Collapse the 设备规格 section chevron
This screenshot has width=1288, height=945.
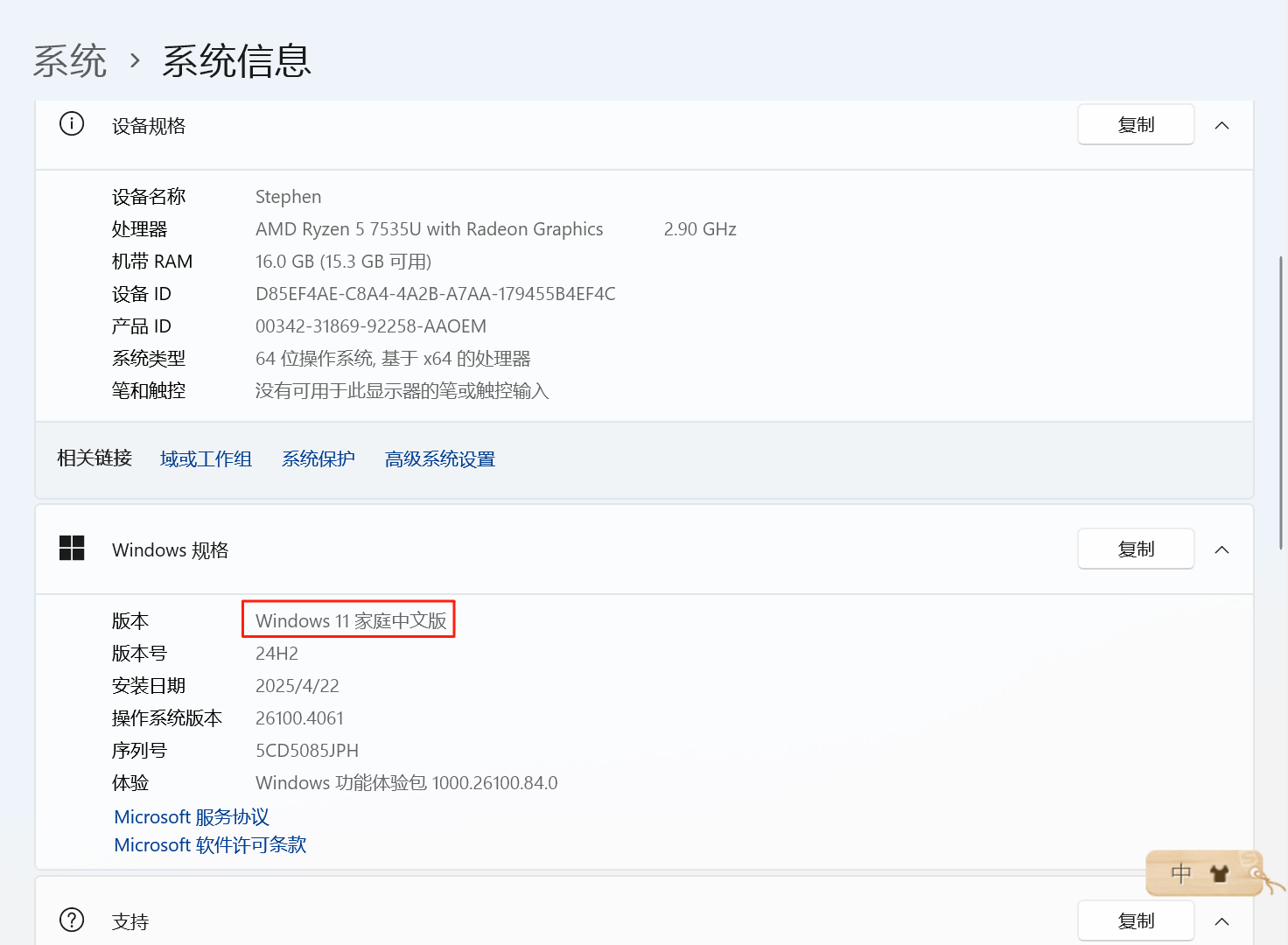(1222, 125)
